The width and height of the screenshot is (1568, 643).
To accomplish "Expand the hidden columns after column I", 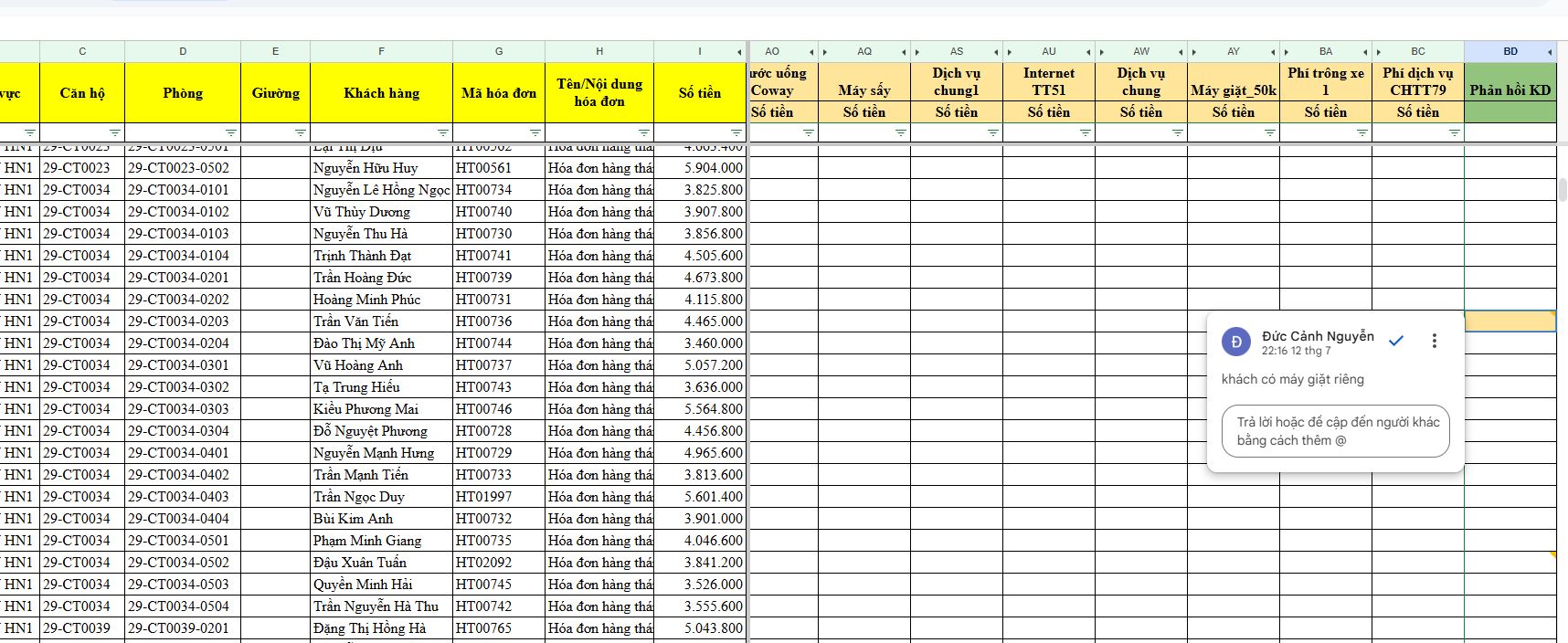I will (739, 52).
